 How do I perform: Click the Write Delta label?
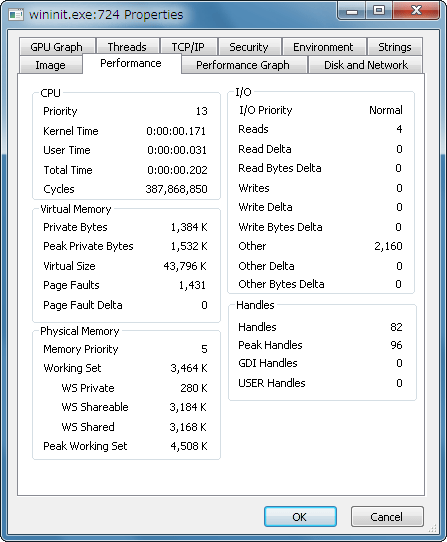(266, 207)
